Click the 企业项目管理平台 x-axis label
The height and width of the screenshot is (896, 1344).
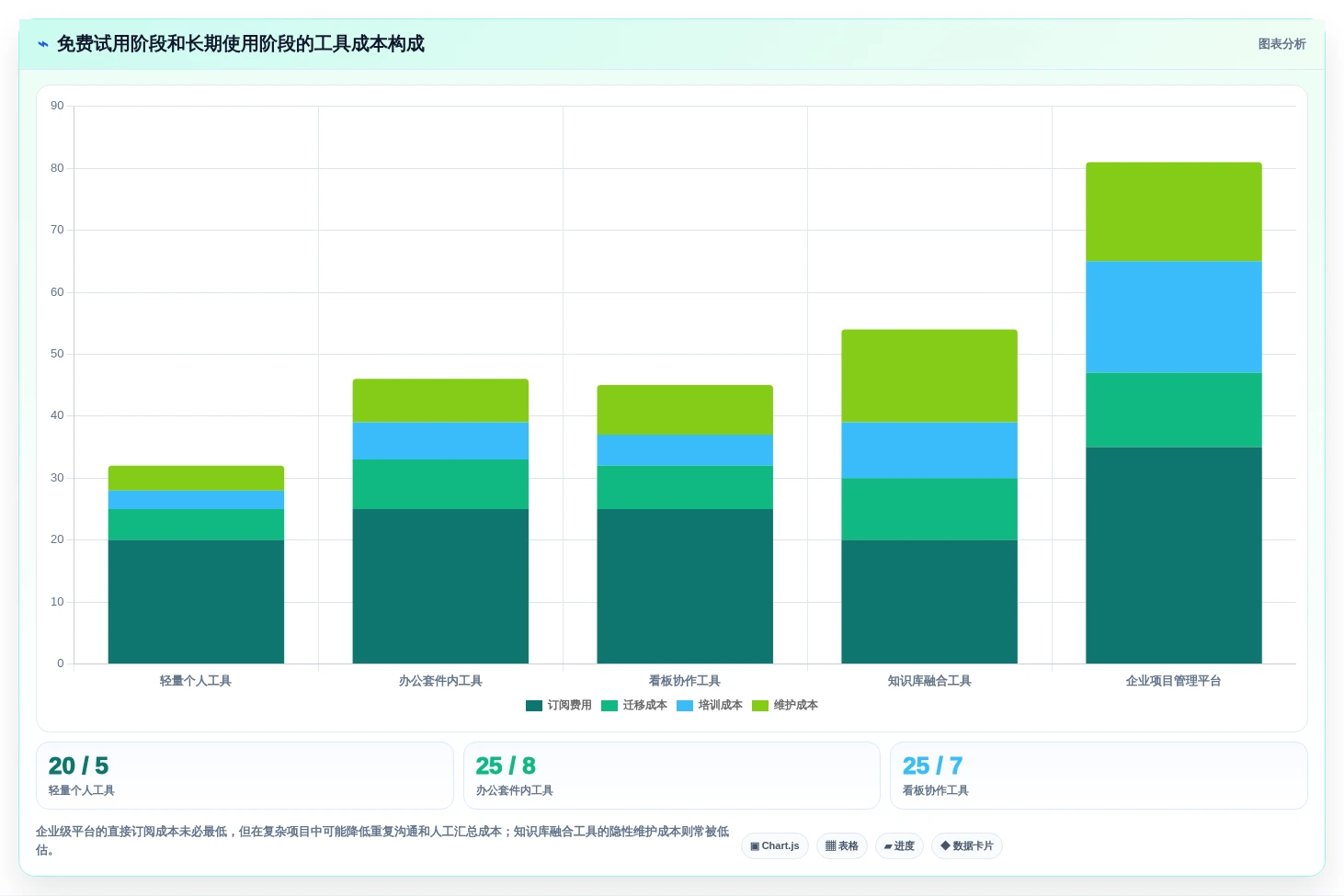click(1174, 681)
